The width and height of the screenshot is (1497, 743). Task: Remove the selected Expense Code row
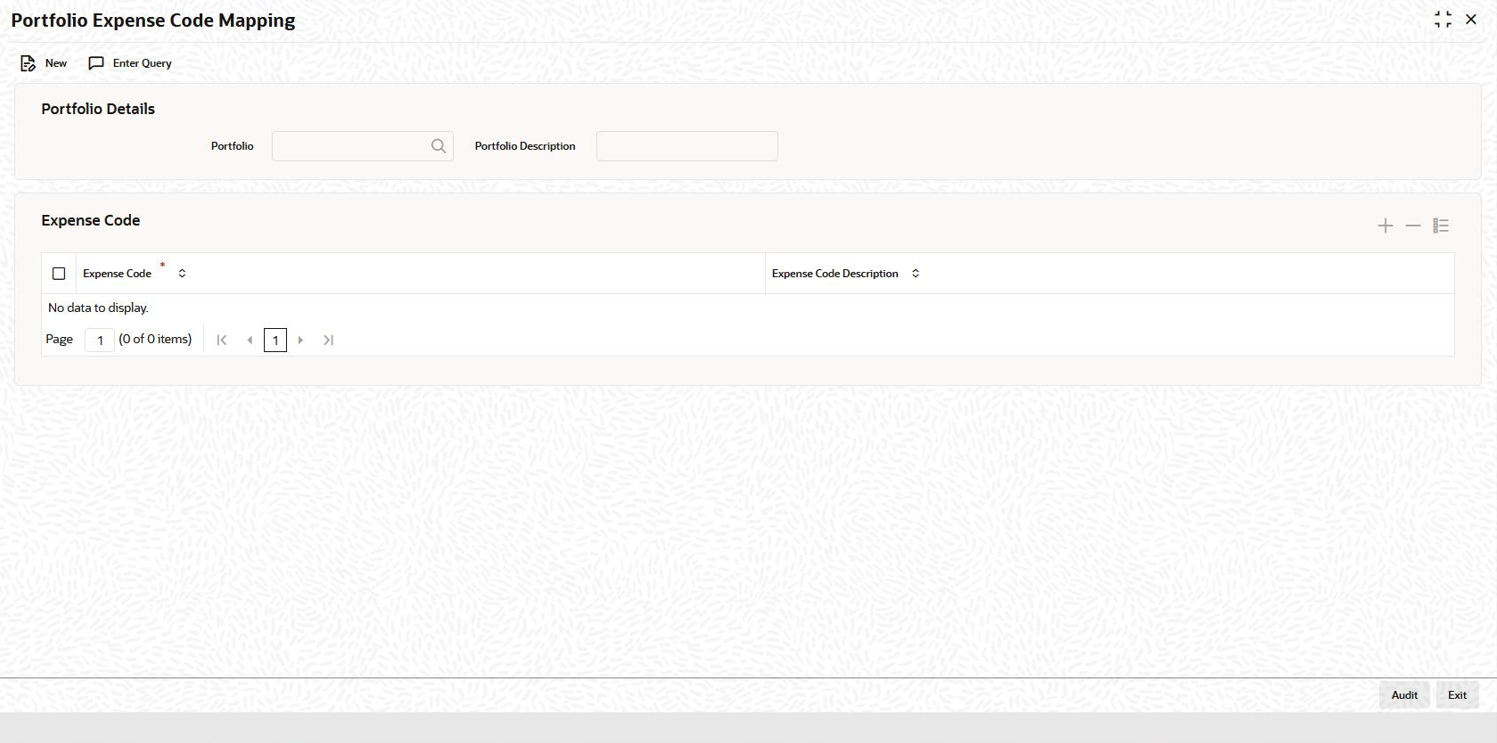pyautogui.click(x=1413, y=225)
